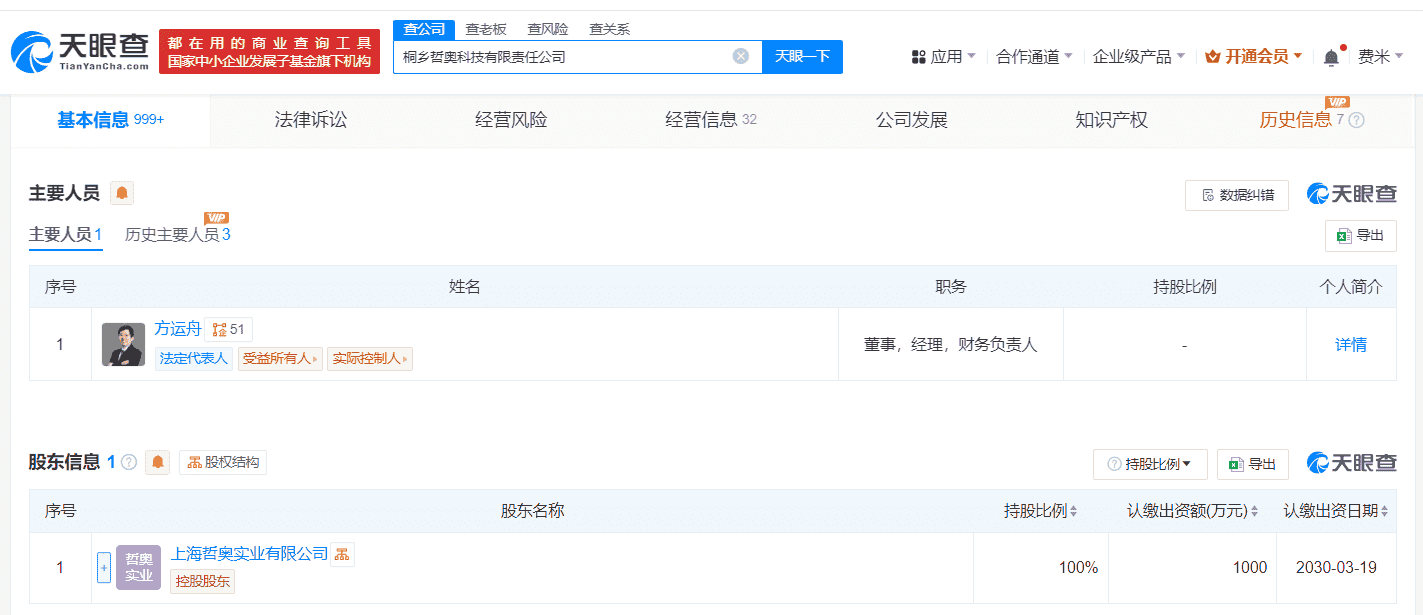1423x615 pixels.
Task: Open equity chart icon next to 上海哲奥实业有限公司
Action: tap(343, 554)
